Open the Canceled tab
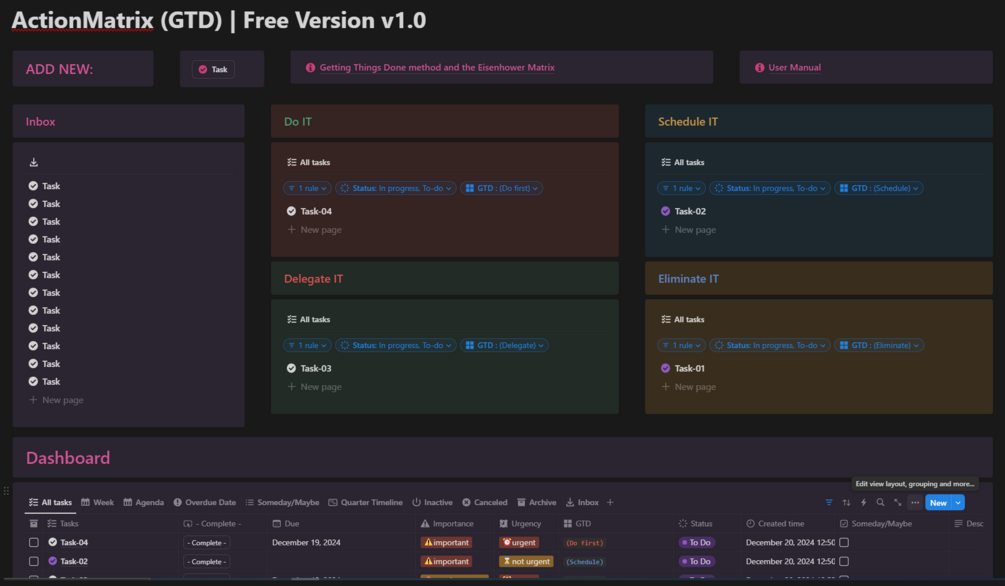This screenshot has width=1005, height=586. click(x=485, y=503)
